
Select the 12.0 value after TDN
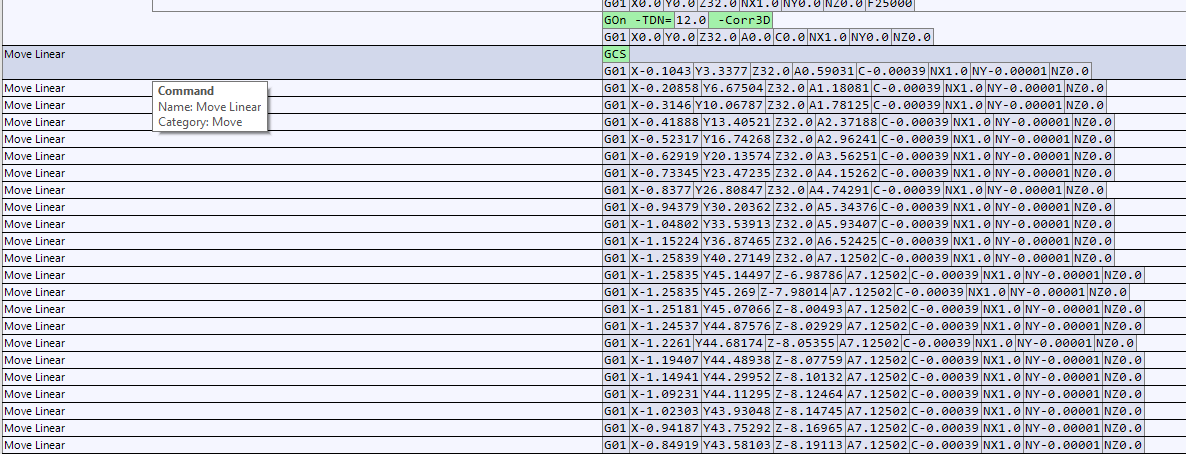pos(692,20)
